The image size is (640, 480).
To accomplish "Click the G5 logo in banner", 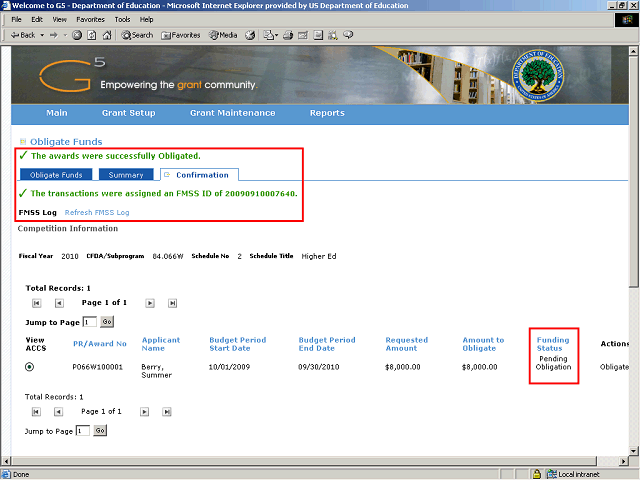I will pyautogui.click(x=72, y=75).
